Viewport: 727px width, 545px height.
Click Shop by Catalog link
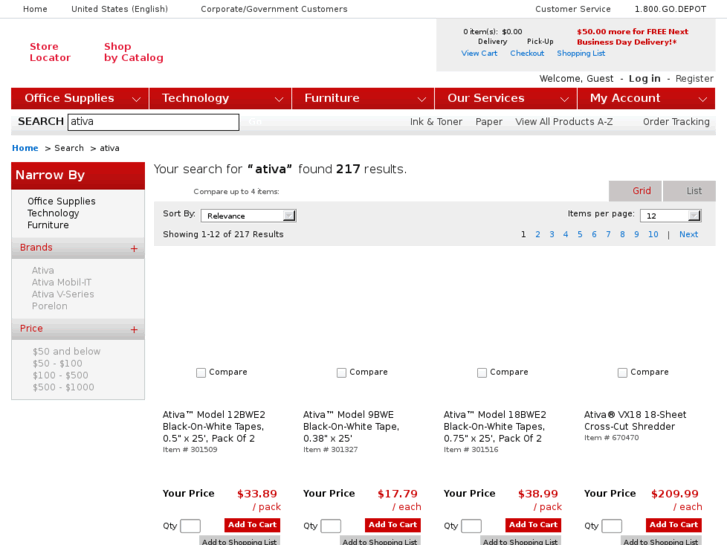(134, 52)
